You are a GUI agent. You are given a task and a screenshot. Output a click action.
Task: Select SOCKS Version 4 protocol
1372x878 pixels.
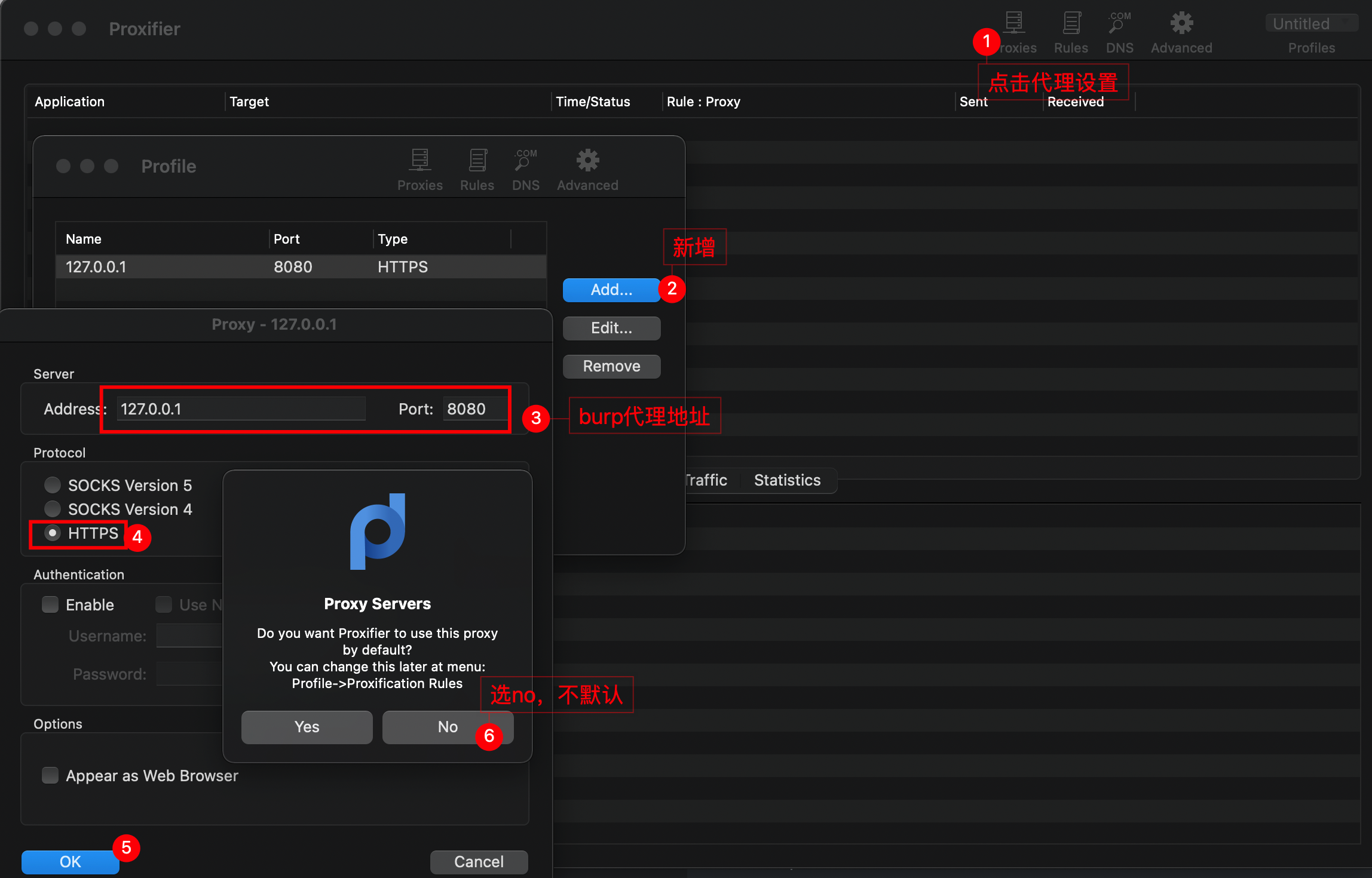tap(53, 509)
